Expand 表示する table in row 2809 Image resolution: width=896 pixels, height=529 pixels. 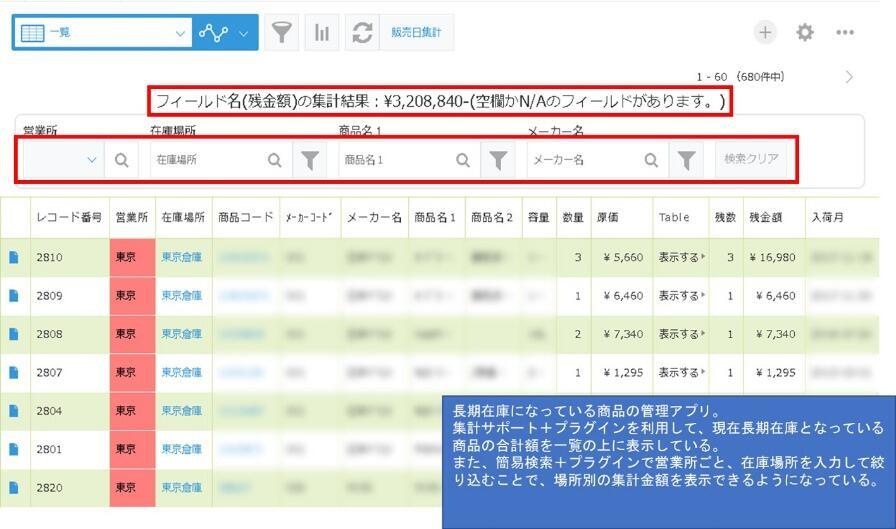(681, 295)
